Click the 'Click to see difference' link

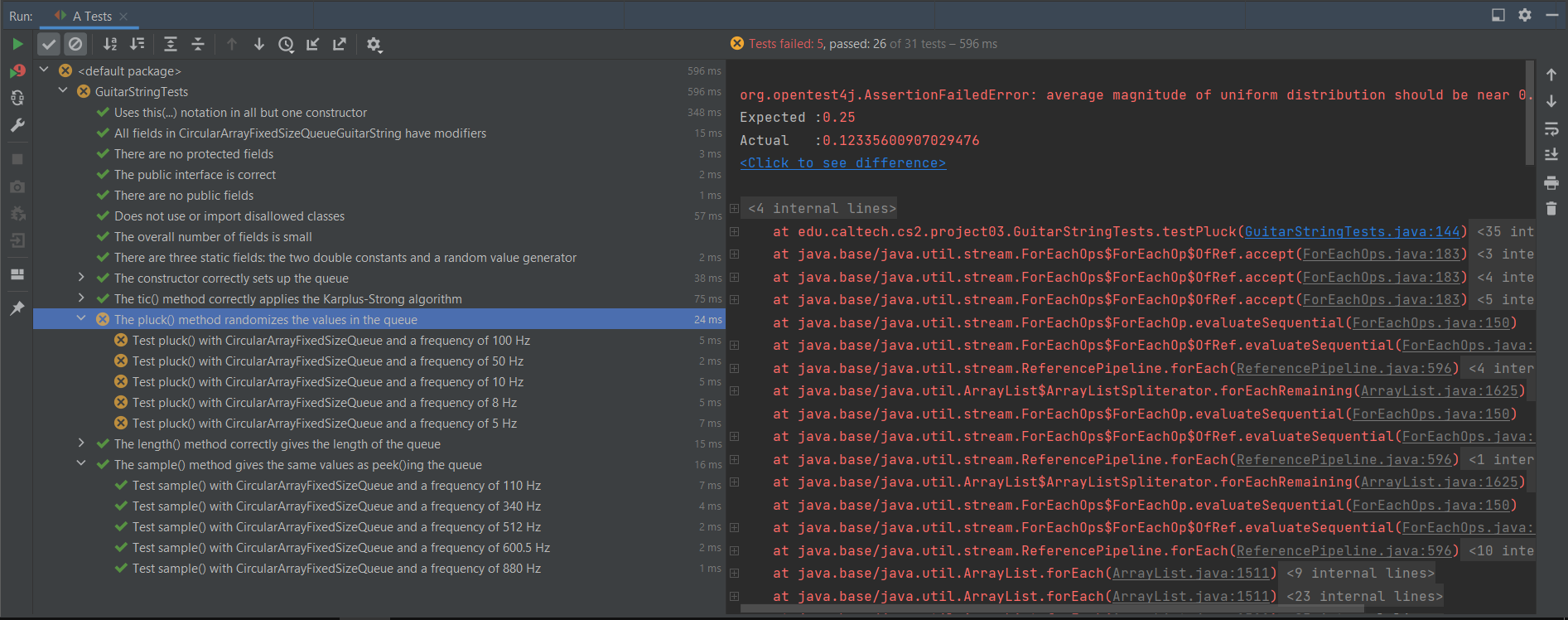click(x=842, y=163)
